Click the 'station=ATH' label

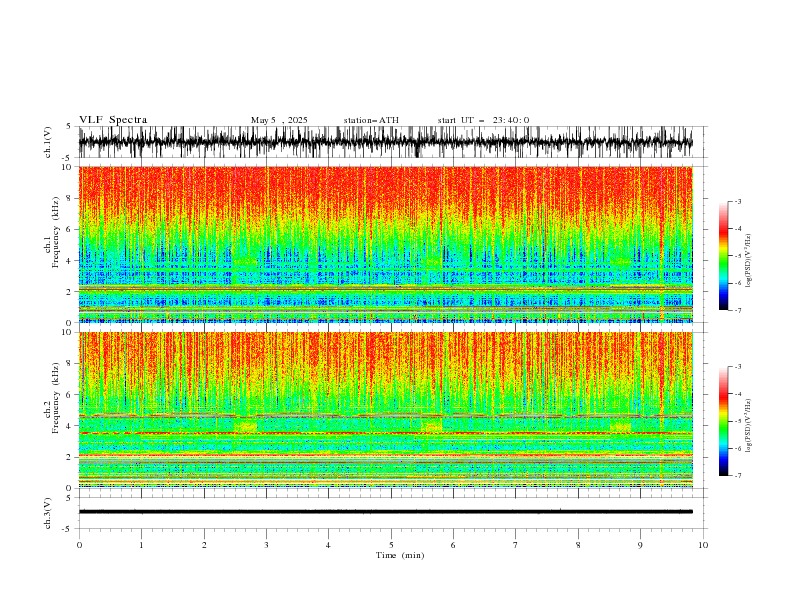371,120
